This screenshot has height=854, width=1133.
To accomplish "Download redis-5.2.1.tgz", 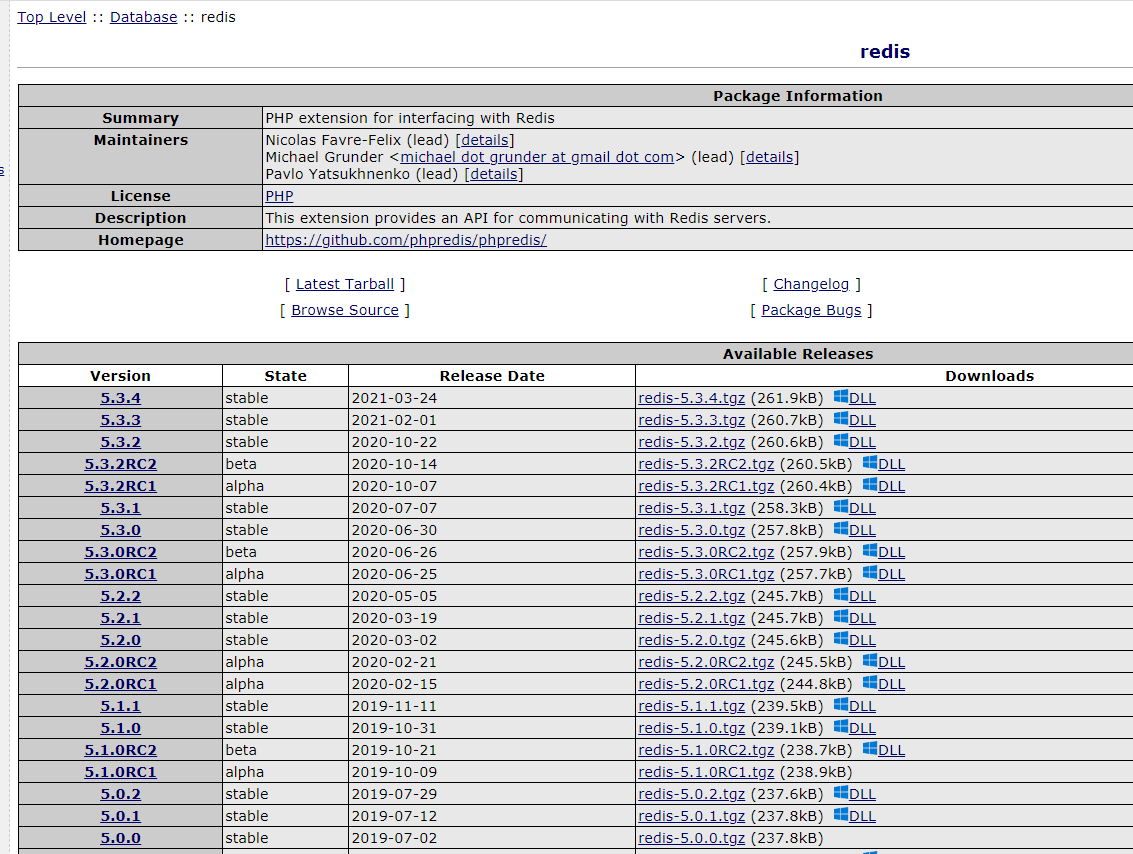I will pyautogui.click(x=692, y=618).
